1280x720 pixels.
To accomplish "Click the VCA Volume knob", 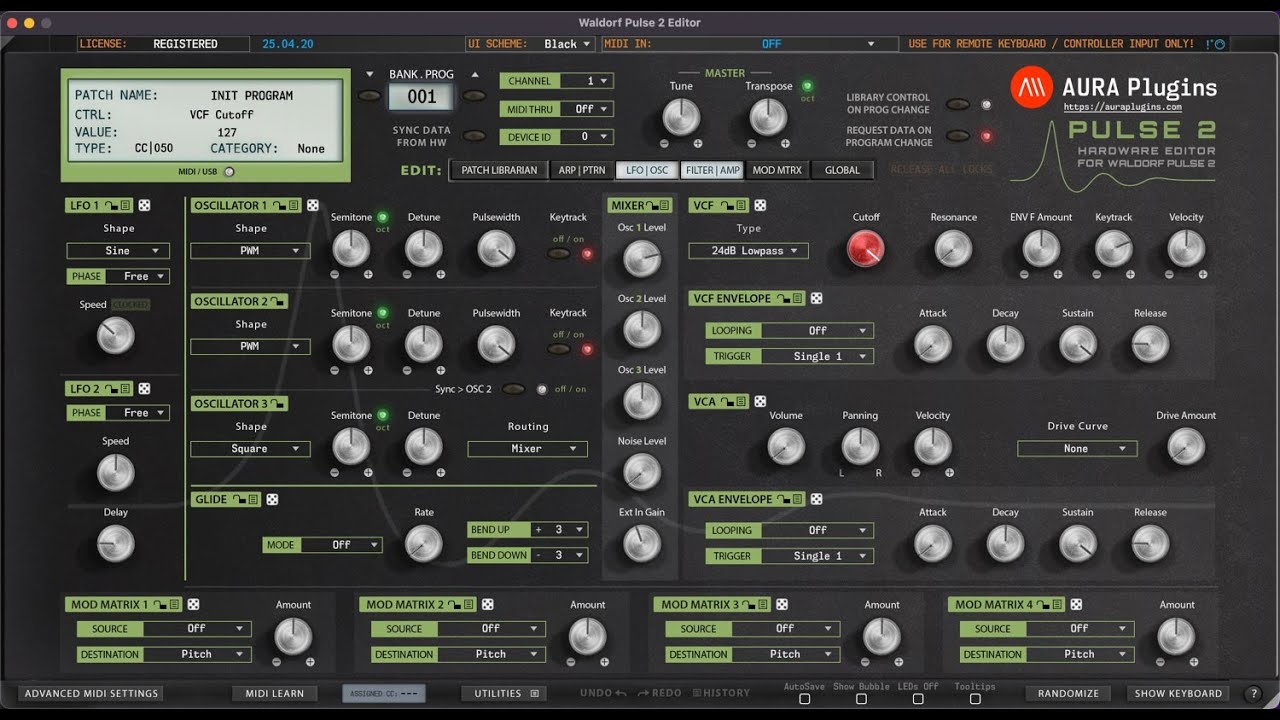I will [786, 447].
